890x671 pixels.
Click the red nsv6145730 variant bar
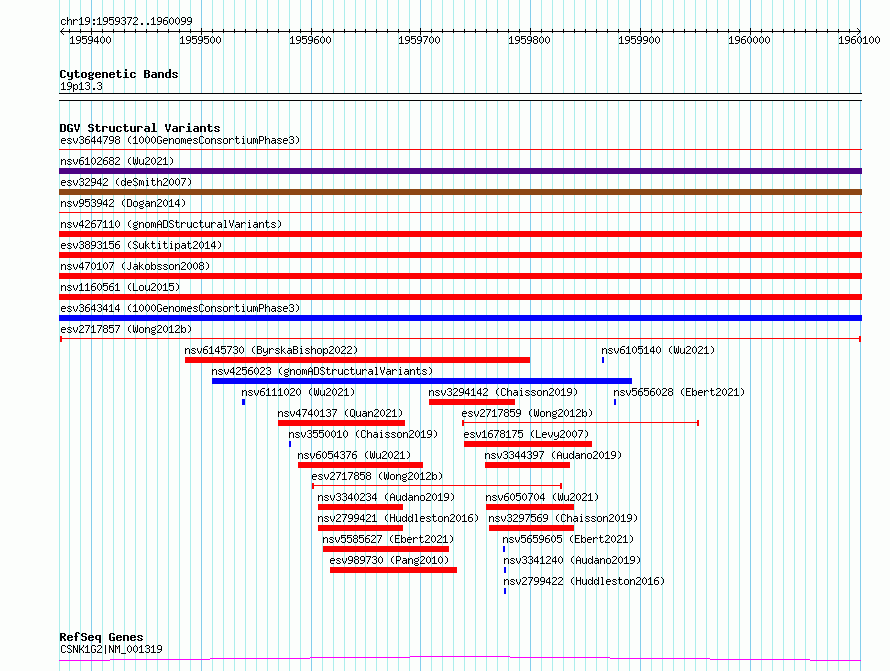(358, 360)
